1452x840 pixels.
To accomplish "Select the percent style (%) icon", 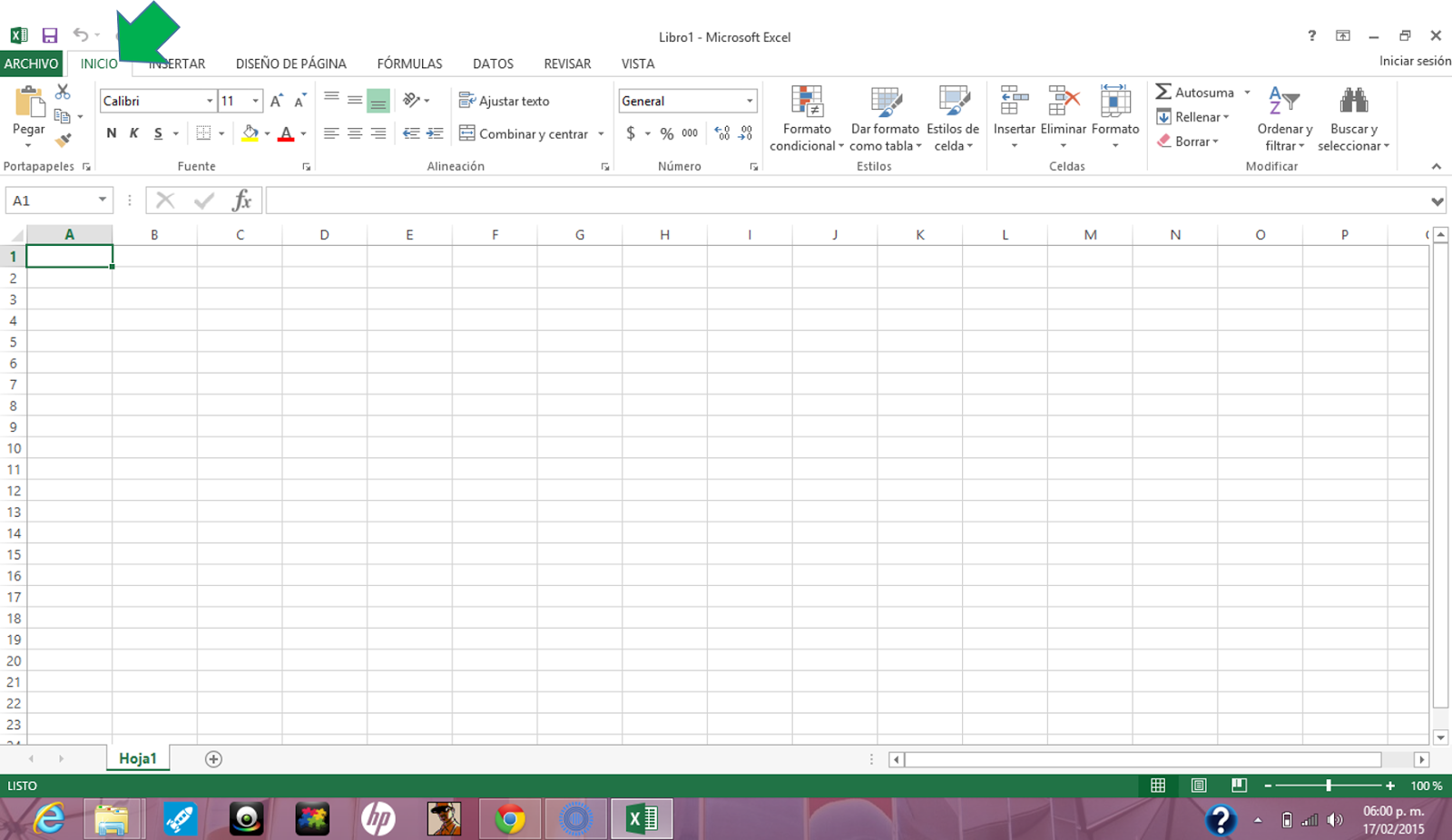I will [665, 132].
